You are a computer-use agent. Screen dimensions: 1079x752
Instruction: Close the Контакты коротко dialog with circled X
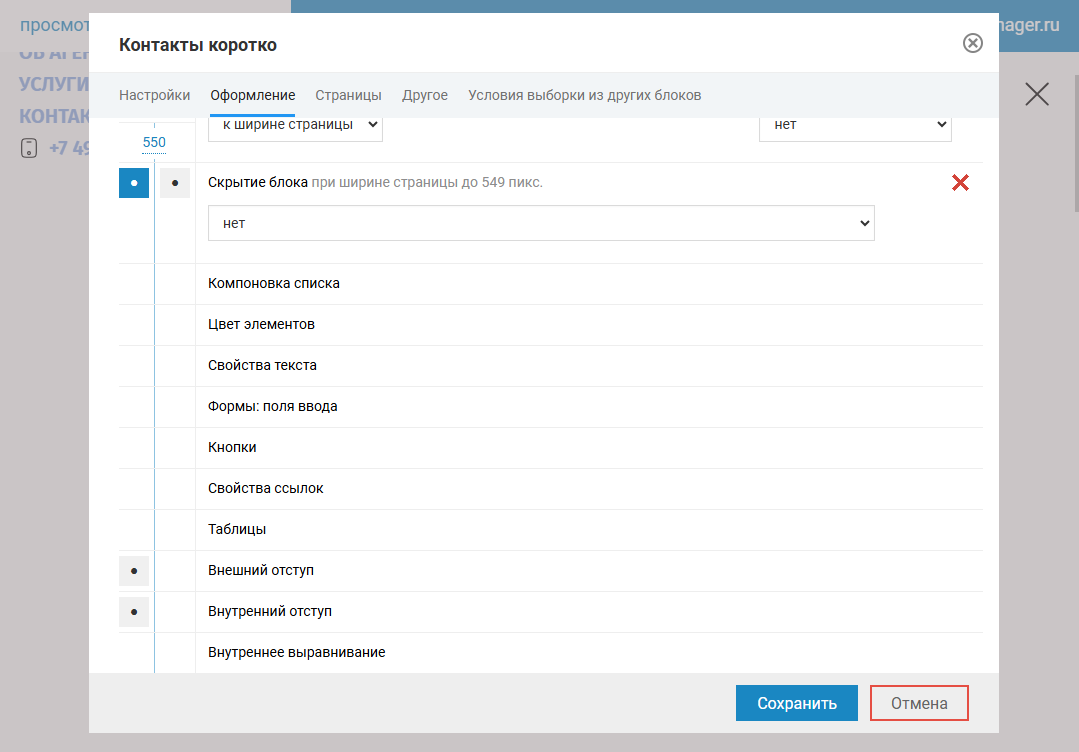[972, 43]
